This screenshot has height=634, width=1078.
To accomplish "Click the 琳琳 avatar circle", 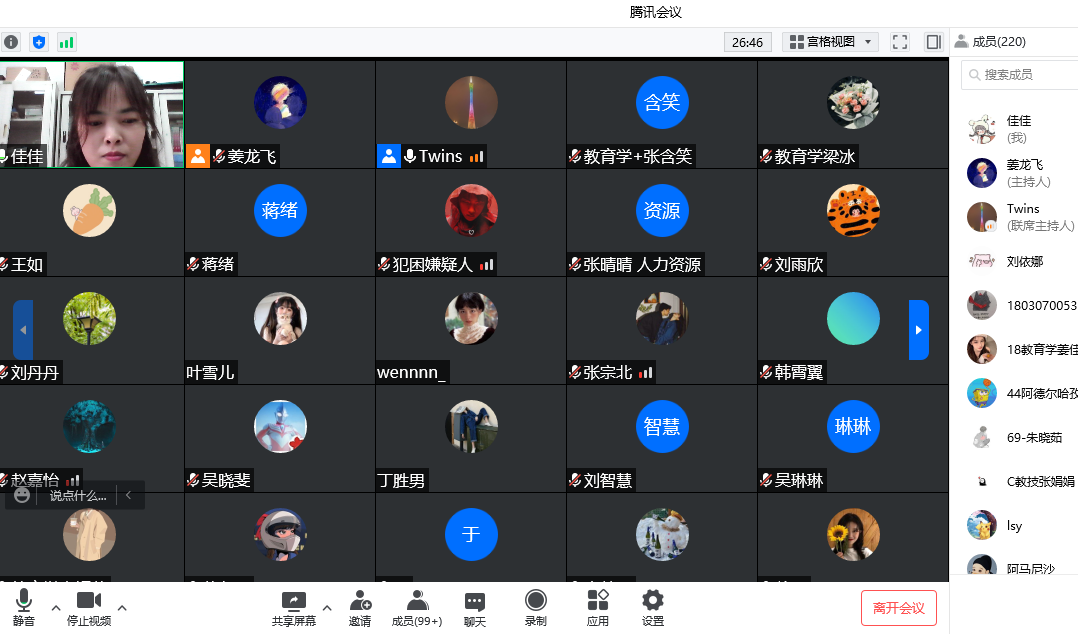I will (x=853, y=426).
